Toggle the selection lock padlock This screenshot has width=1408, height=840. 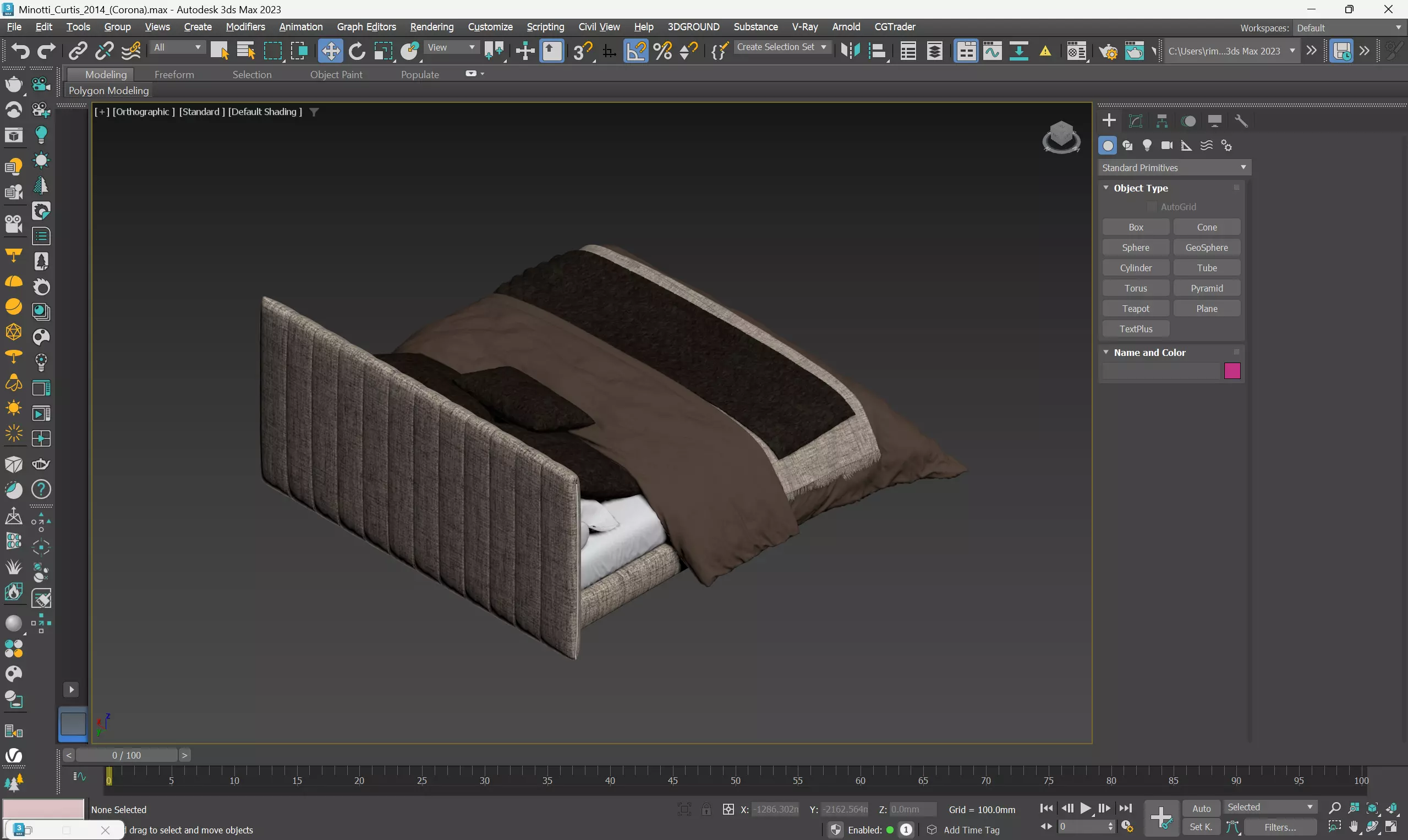(706, 809)
